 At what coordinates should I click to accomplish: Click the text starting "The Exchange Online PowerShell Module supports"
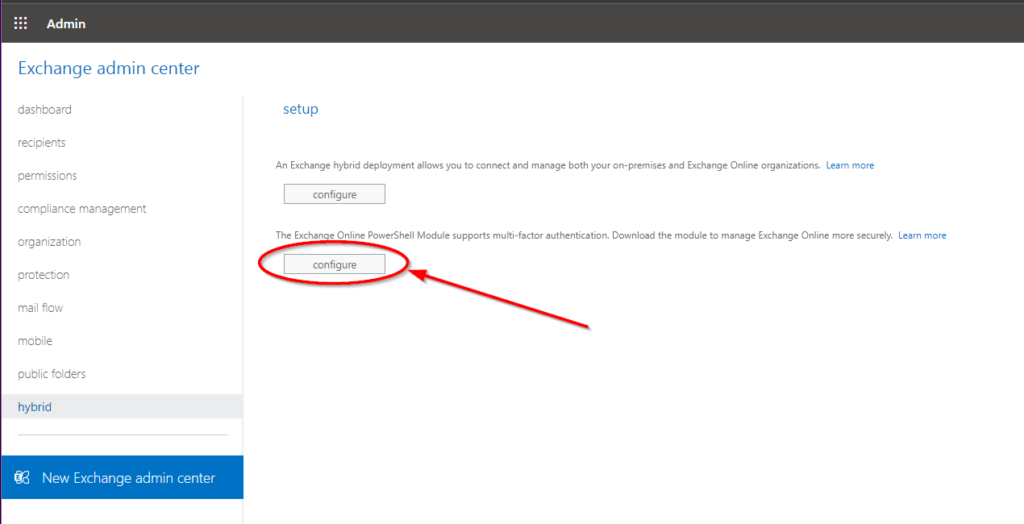coord(584,235)
